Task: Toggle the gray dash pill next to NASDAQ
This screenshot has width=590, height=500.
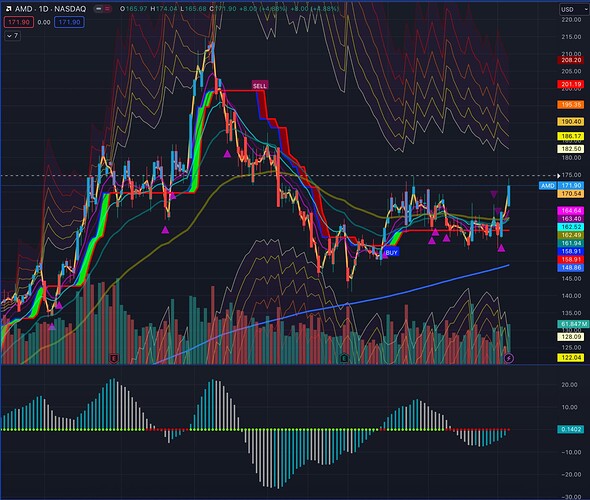Action: (99, 9)
